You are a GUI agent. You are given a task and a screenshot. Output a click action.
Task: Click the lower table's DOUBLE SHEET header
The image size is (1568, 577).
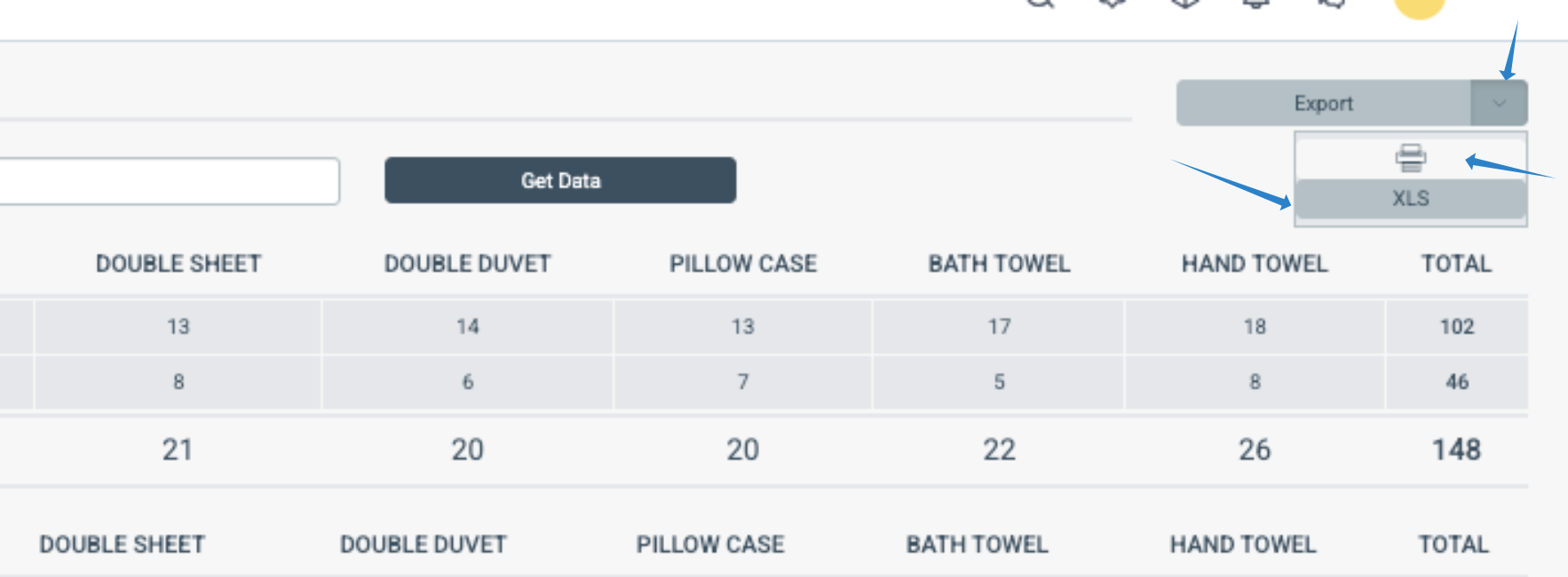point(123,544)
